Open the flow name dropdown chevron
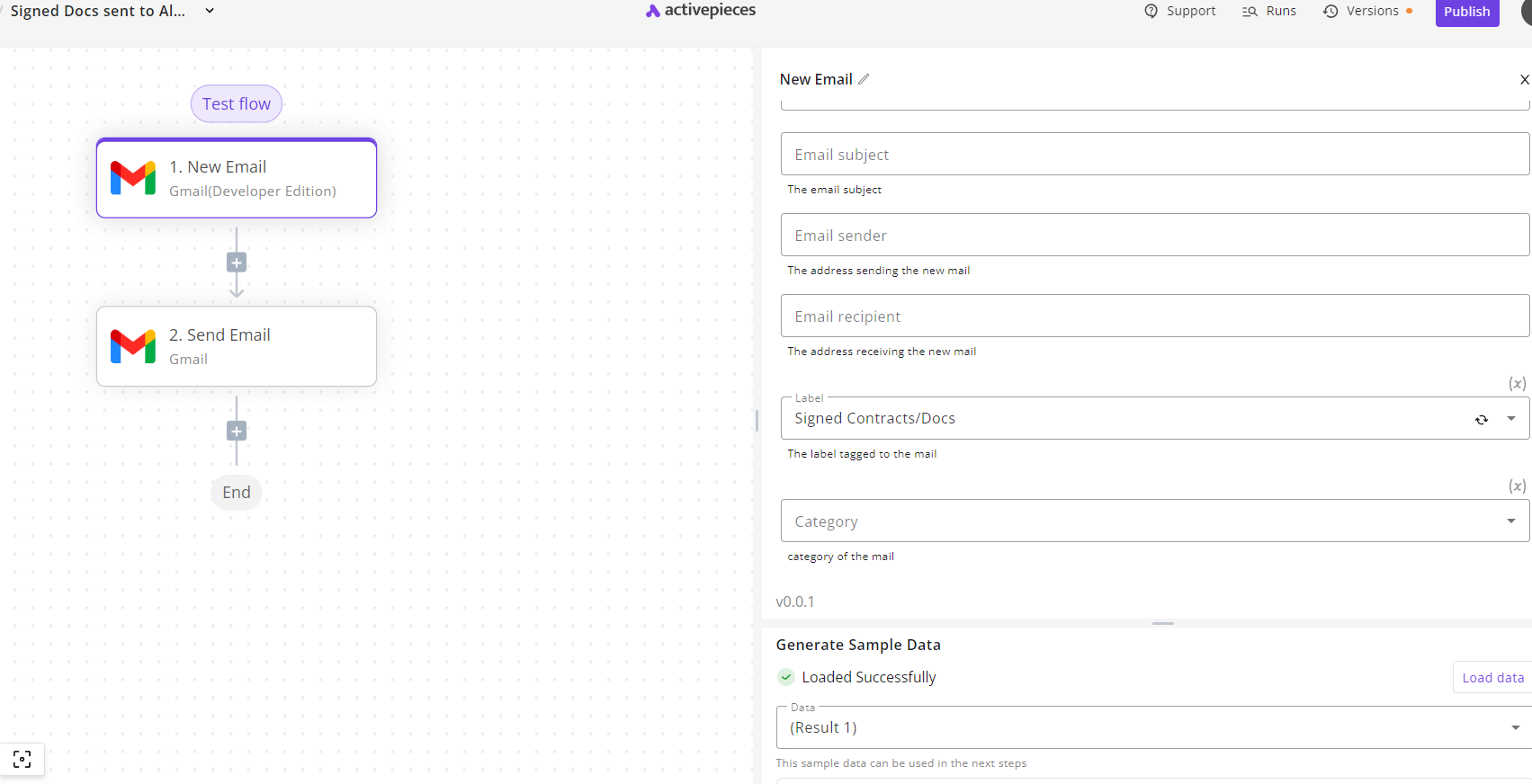1532x784 pixels. (210, 11)
